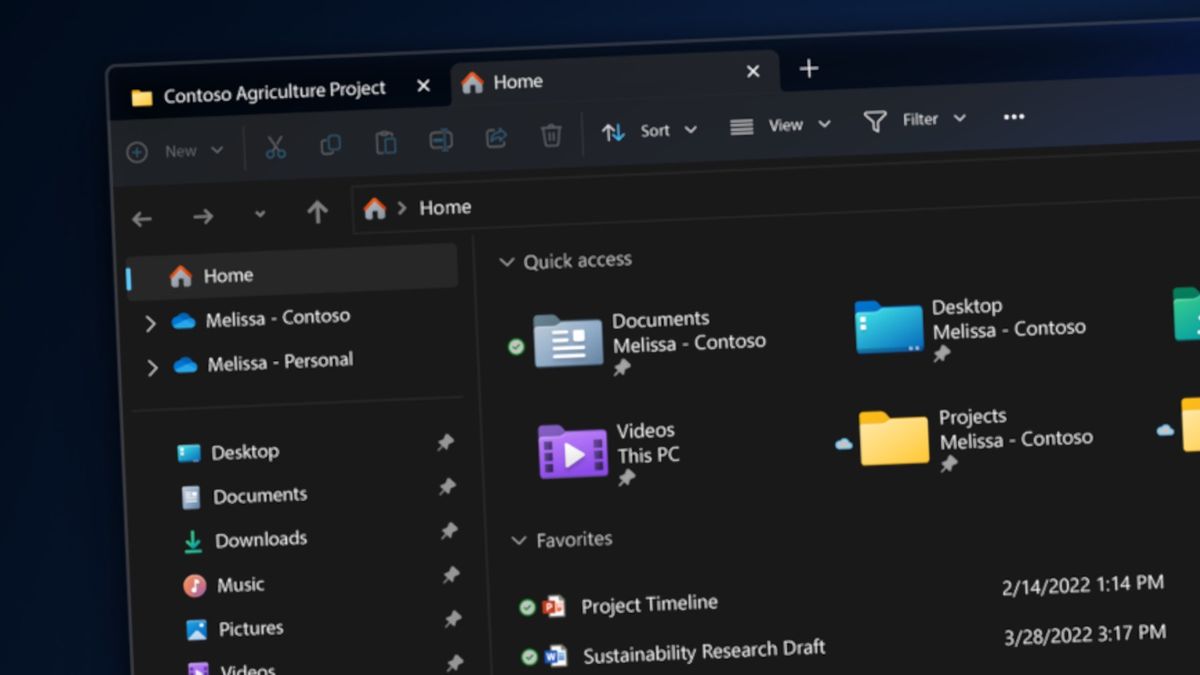Open Melissa - Contoso in navigation pane
The image size is (1200, 675).
pyautogui.click(x=277, y=318)
